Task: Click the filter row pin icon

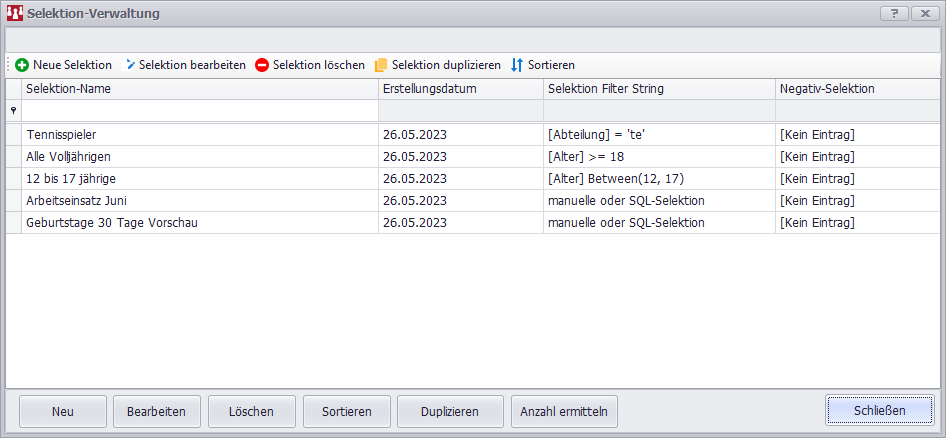Action: click(x=13, y=111)
